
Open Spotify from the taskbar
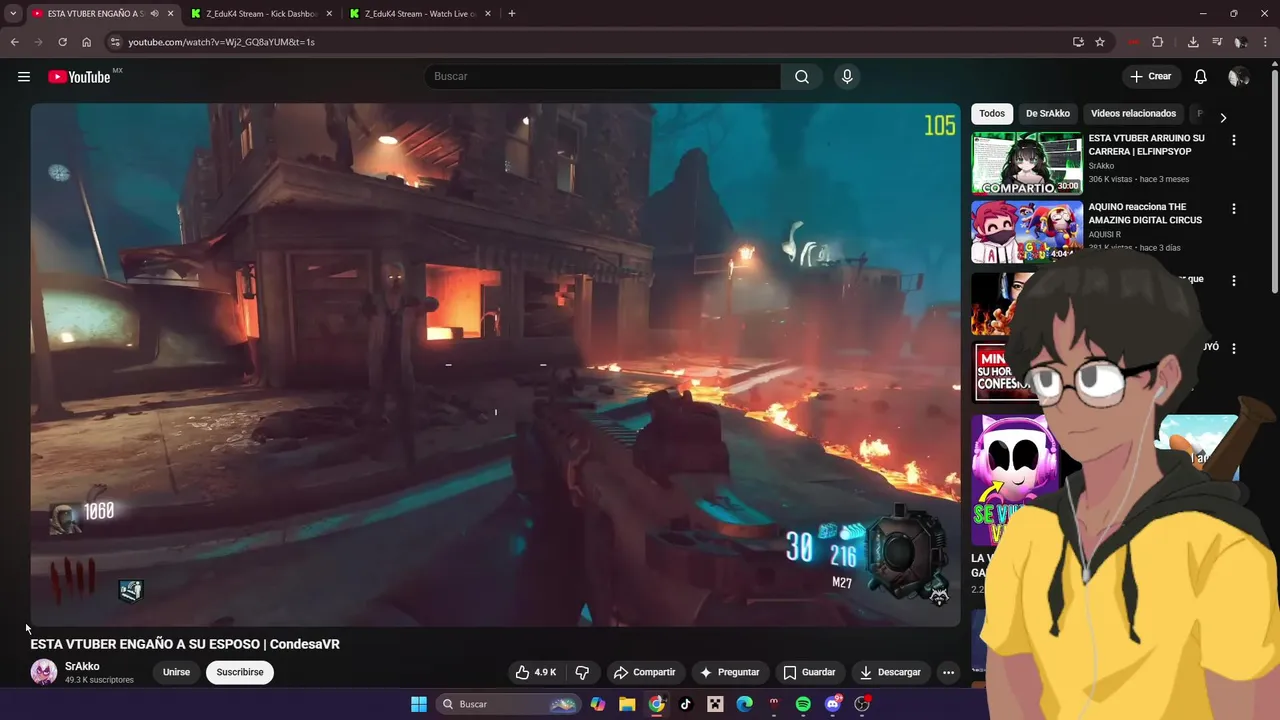(803, 704)
